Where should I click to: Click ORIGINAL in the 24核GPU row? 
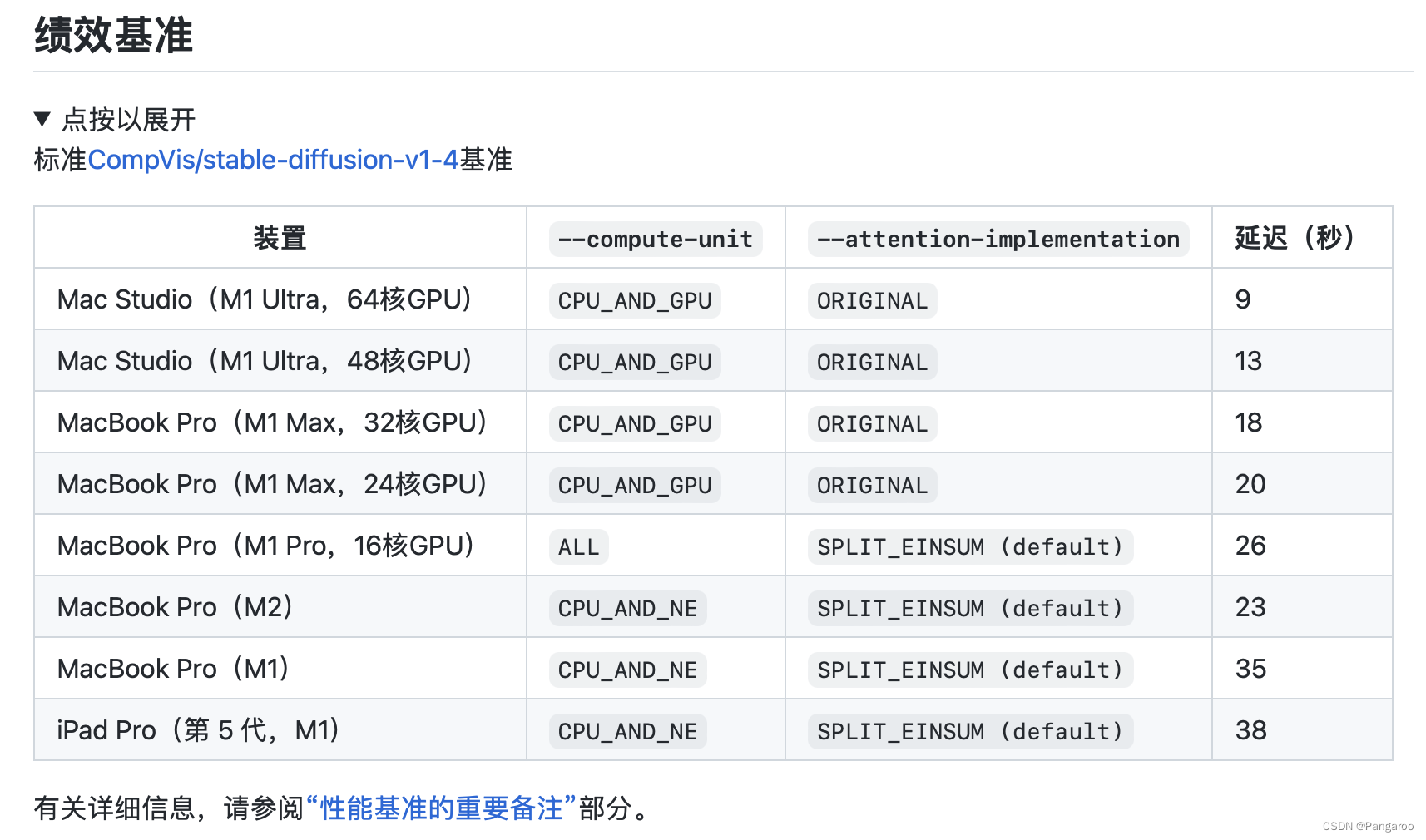(x=873, y=485)
